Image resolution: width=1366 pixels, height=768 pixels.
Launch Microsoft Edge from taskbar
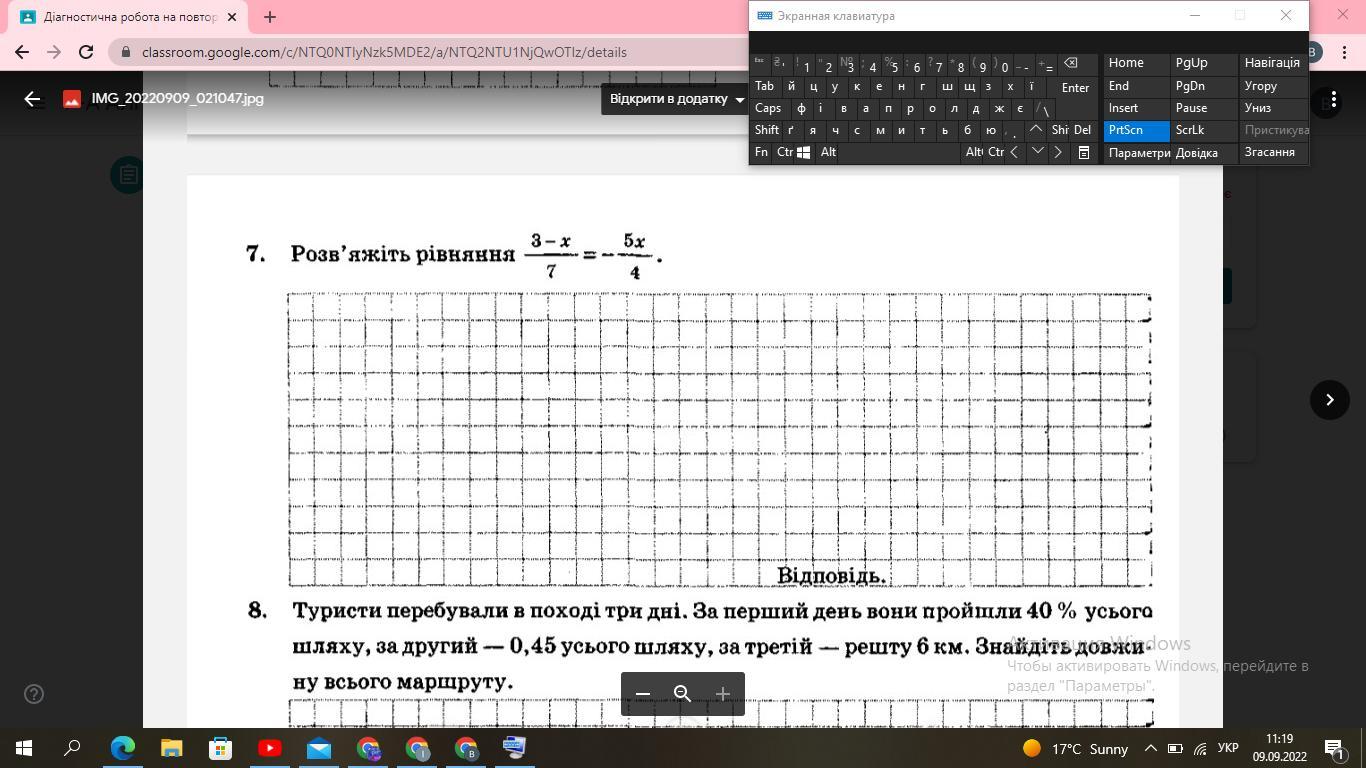point(122,748)
